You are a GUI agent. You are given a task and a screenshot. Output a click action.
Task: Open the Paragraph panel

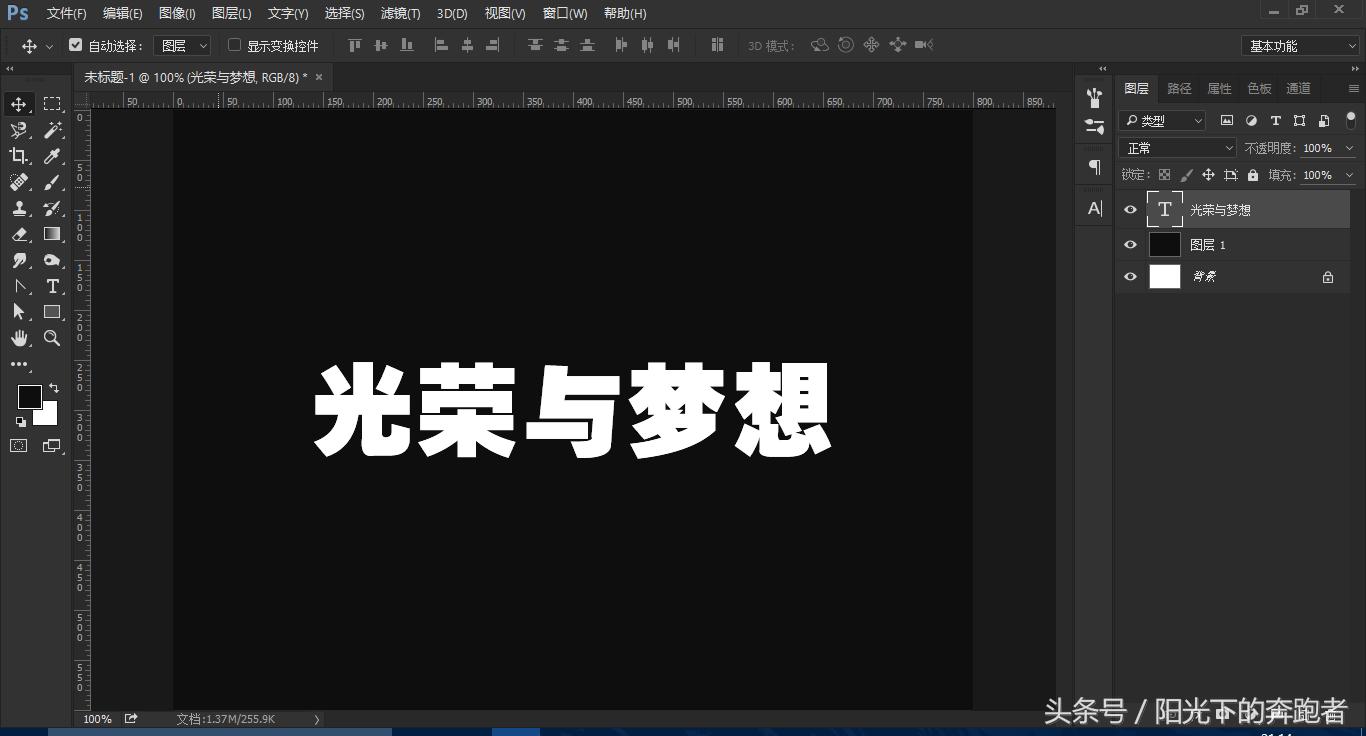click(x=1093, y=167)
